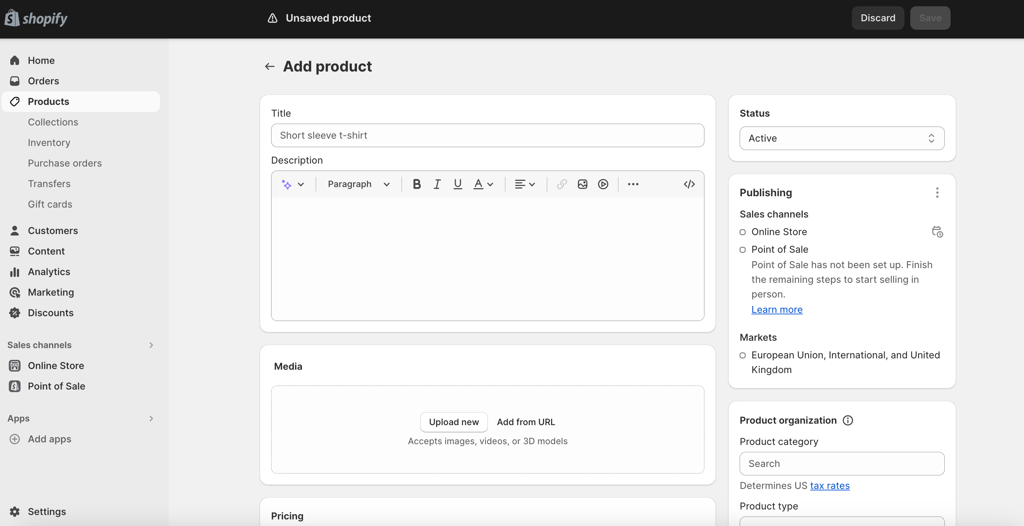Click the product Title input field

point(487,135)
